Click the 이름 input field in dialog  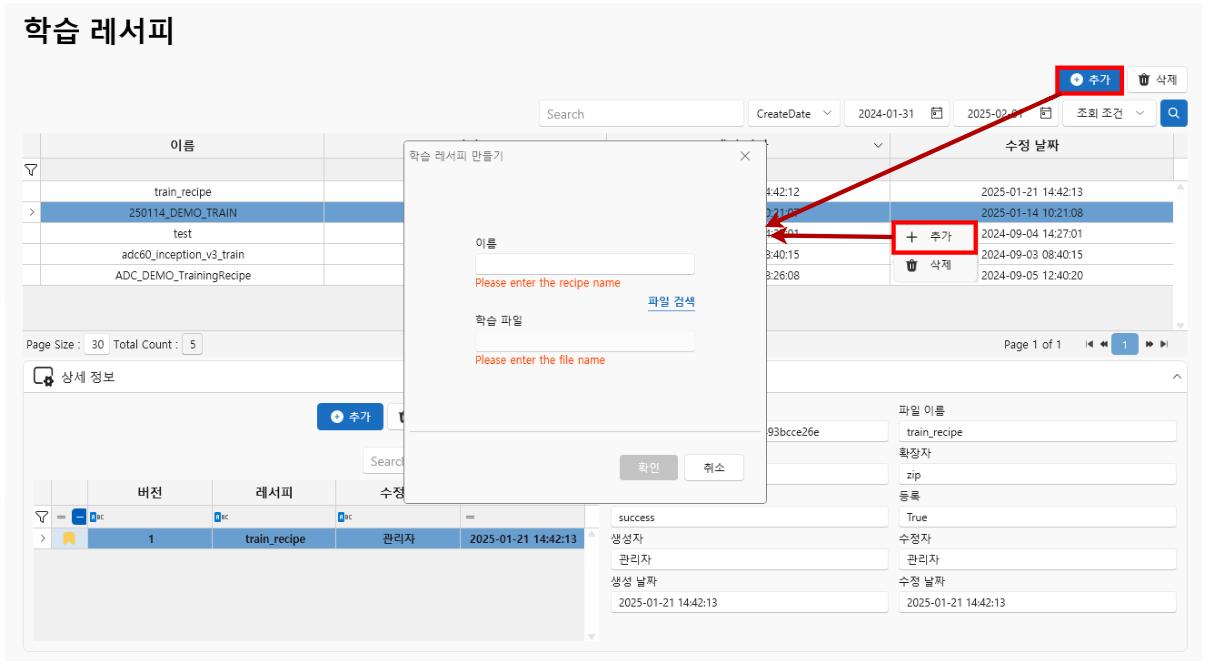(584, 264)
